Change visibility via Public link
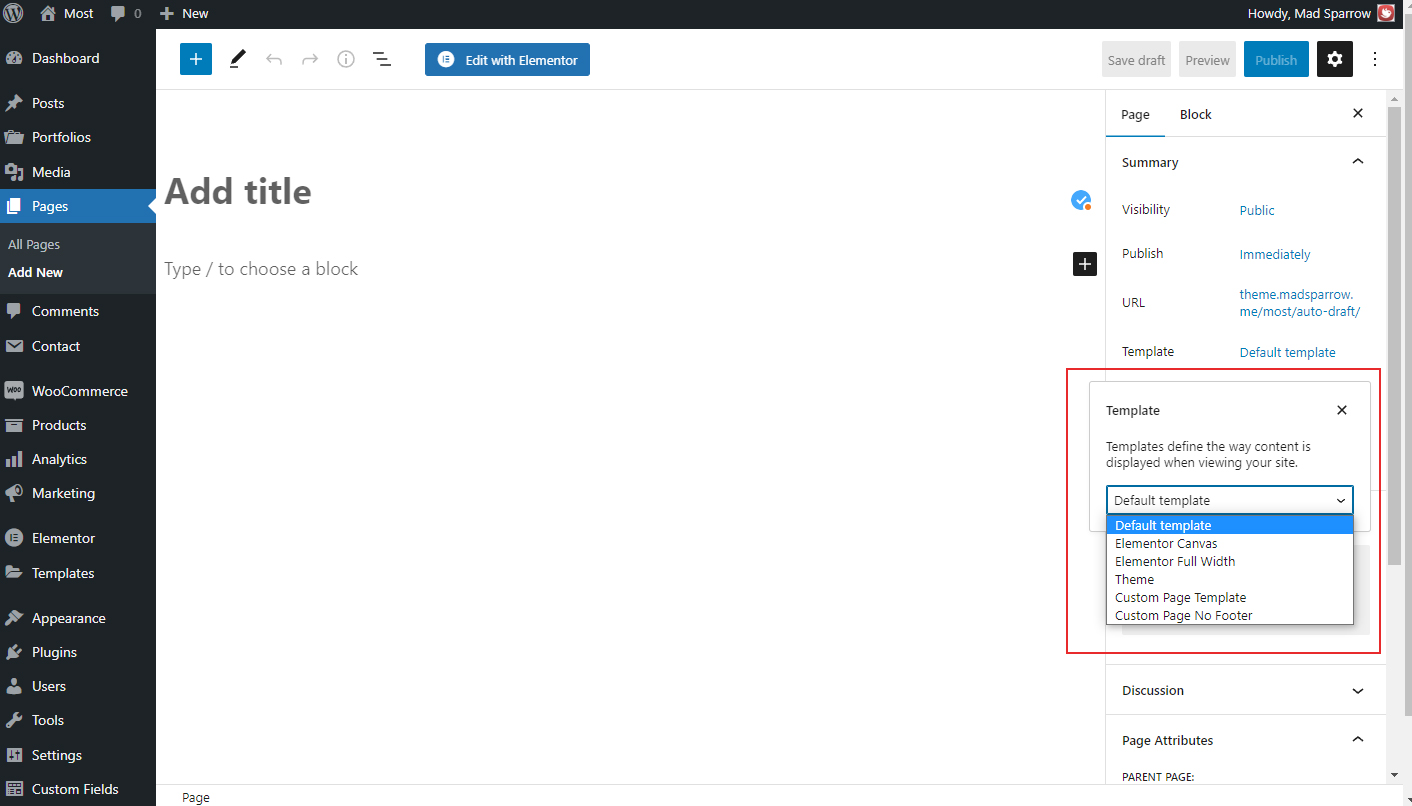The image size is (1412, 806). point(1257,210)
